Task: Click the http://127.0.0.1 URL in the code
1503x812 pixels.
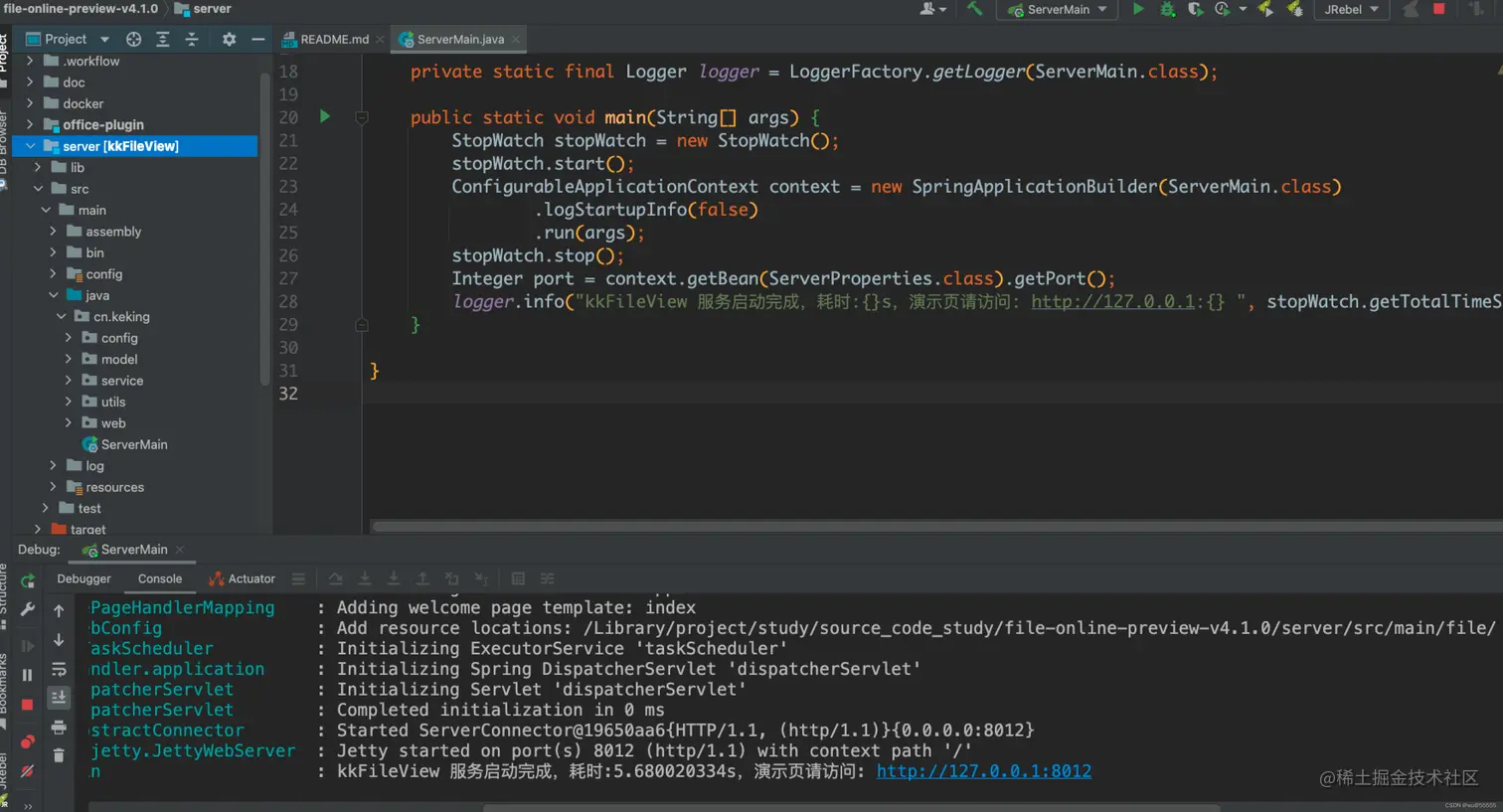Action: [x=1112, y=302]
